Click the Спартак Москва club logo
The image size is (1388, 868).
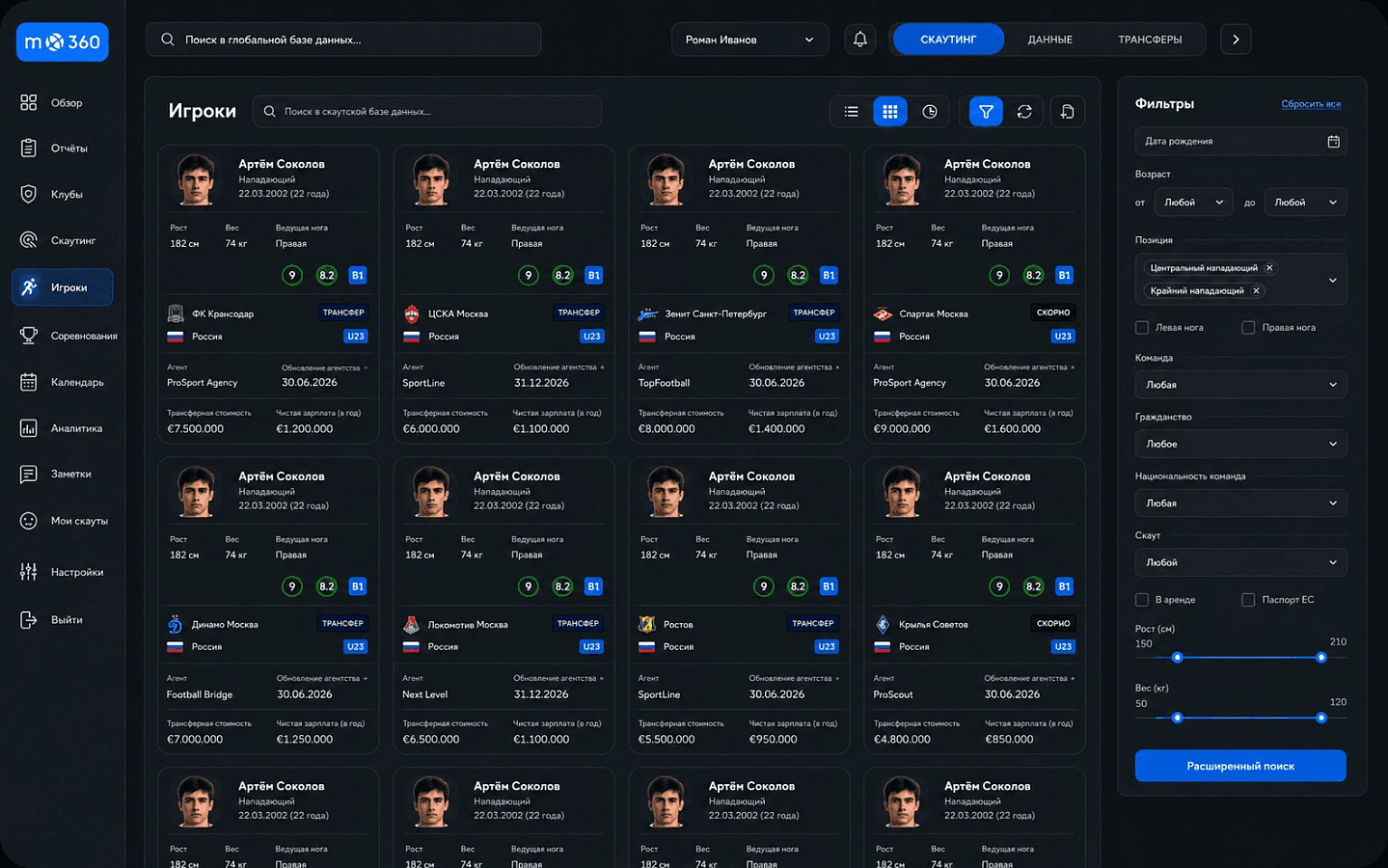point(883,313)
